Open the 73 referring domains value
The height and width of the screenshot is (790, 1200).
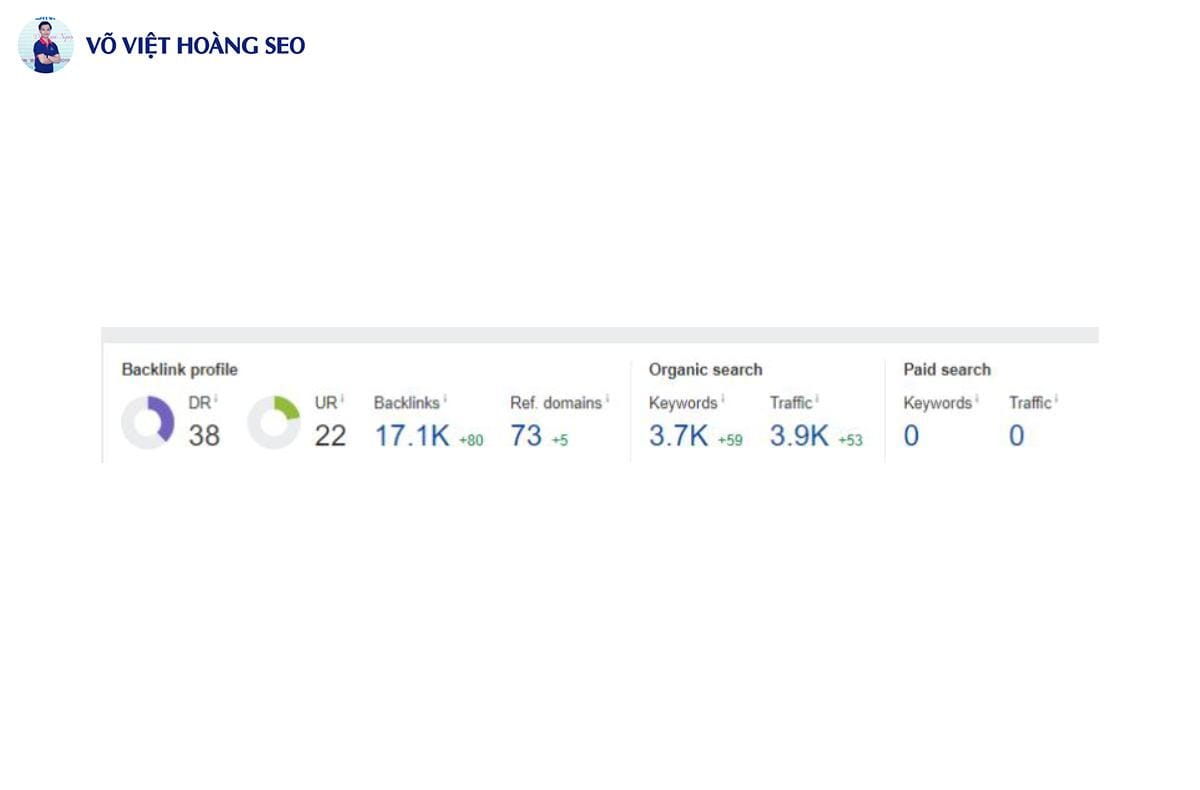coord(526,436)
